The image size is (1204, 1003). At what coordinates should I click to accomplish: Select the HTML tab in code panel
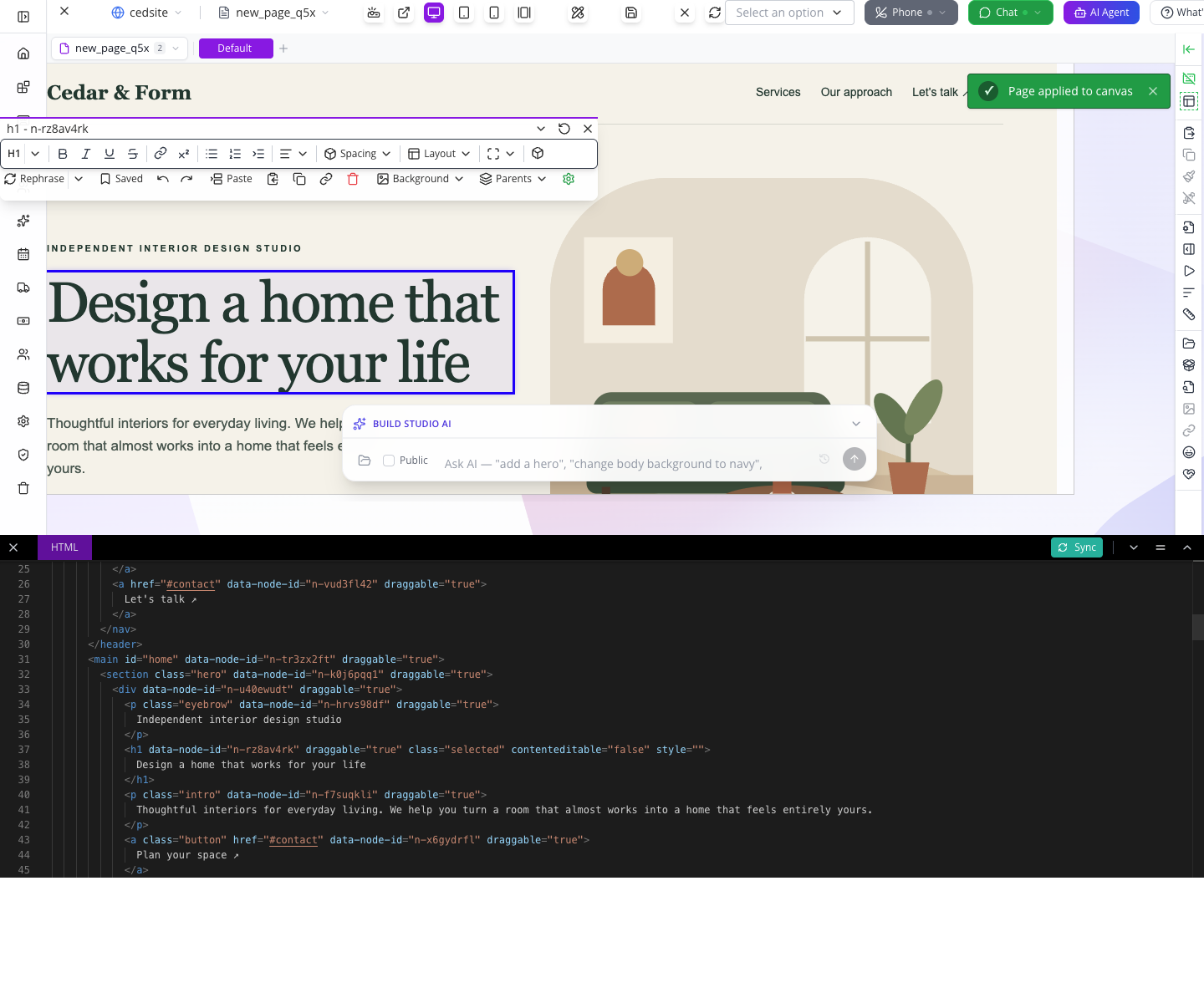point(64,547)
